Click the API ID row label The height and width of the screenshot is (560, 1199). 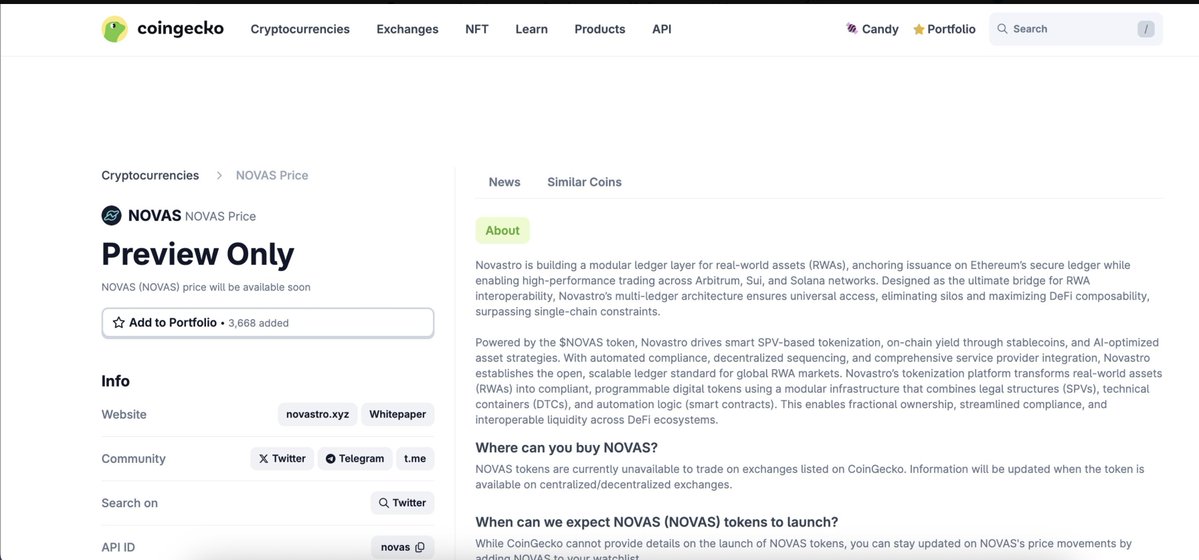pyautogui.click(x=119, y=548)
